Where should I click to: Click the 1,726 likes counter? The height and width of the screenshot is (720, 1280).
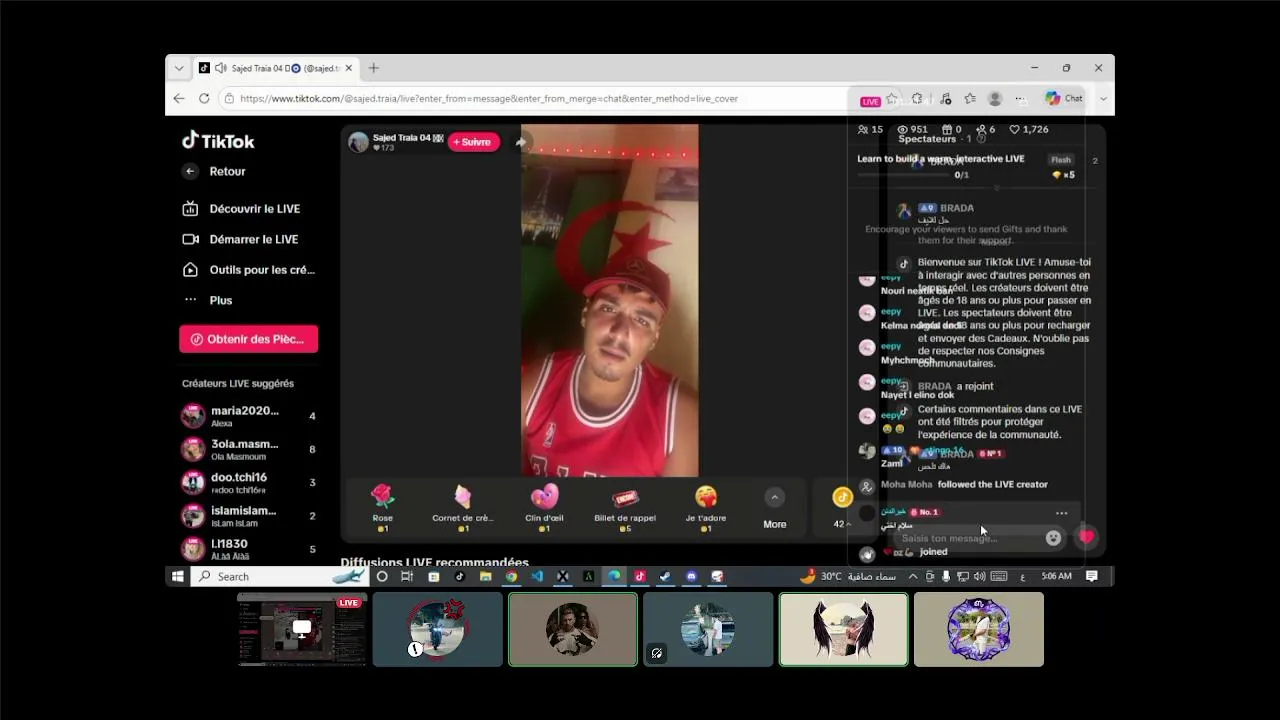[x=1029, y=129]
